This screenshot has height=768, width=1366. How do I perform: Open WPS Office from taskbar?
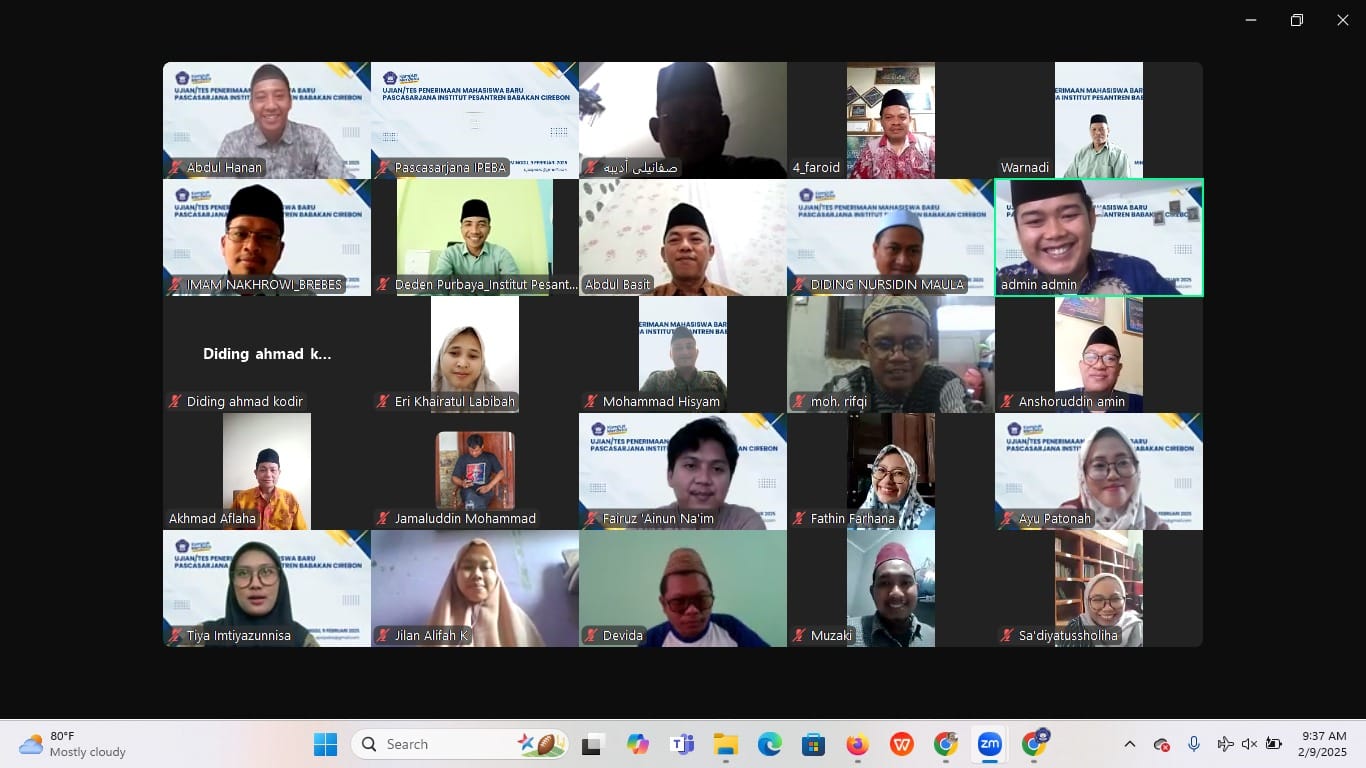[x=901, y=744]
